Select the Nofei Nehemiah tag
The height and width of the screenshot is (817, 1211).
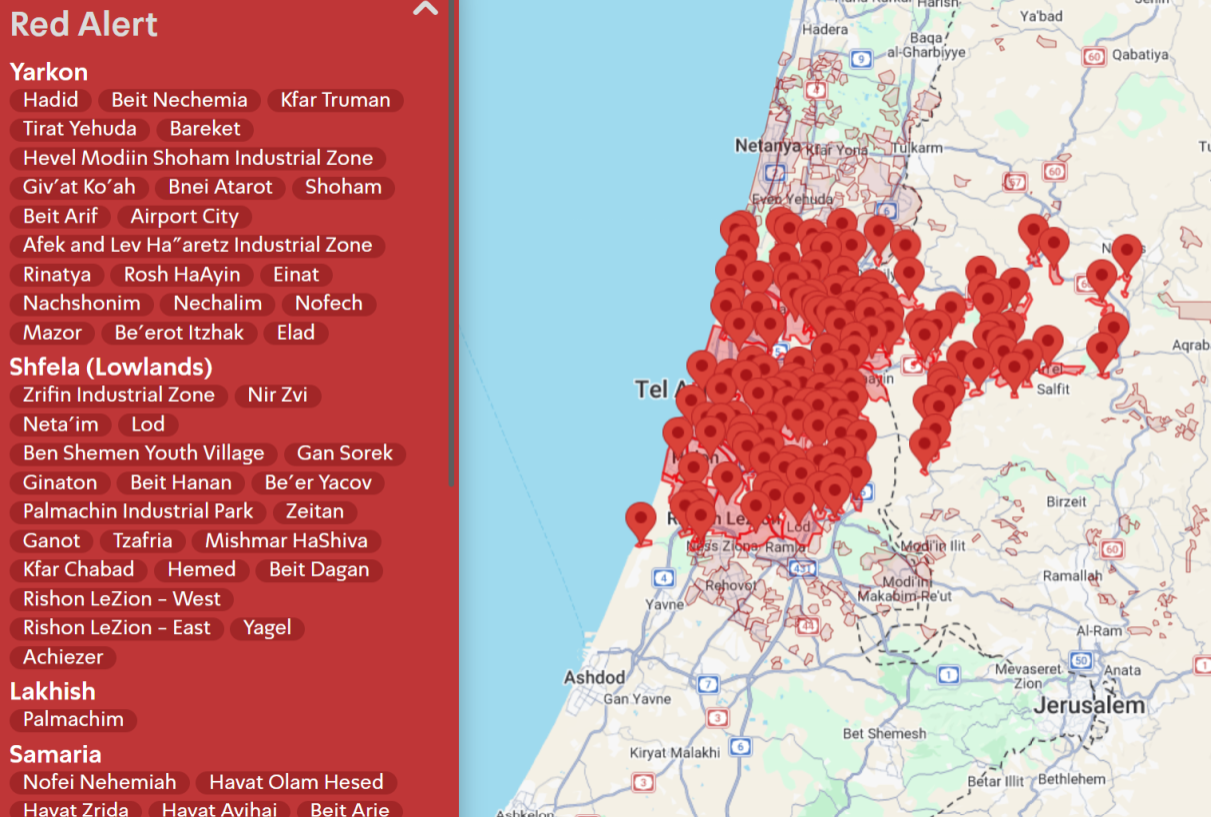100,782
